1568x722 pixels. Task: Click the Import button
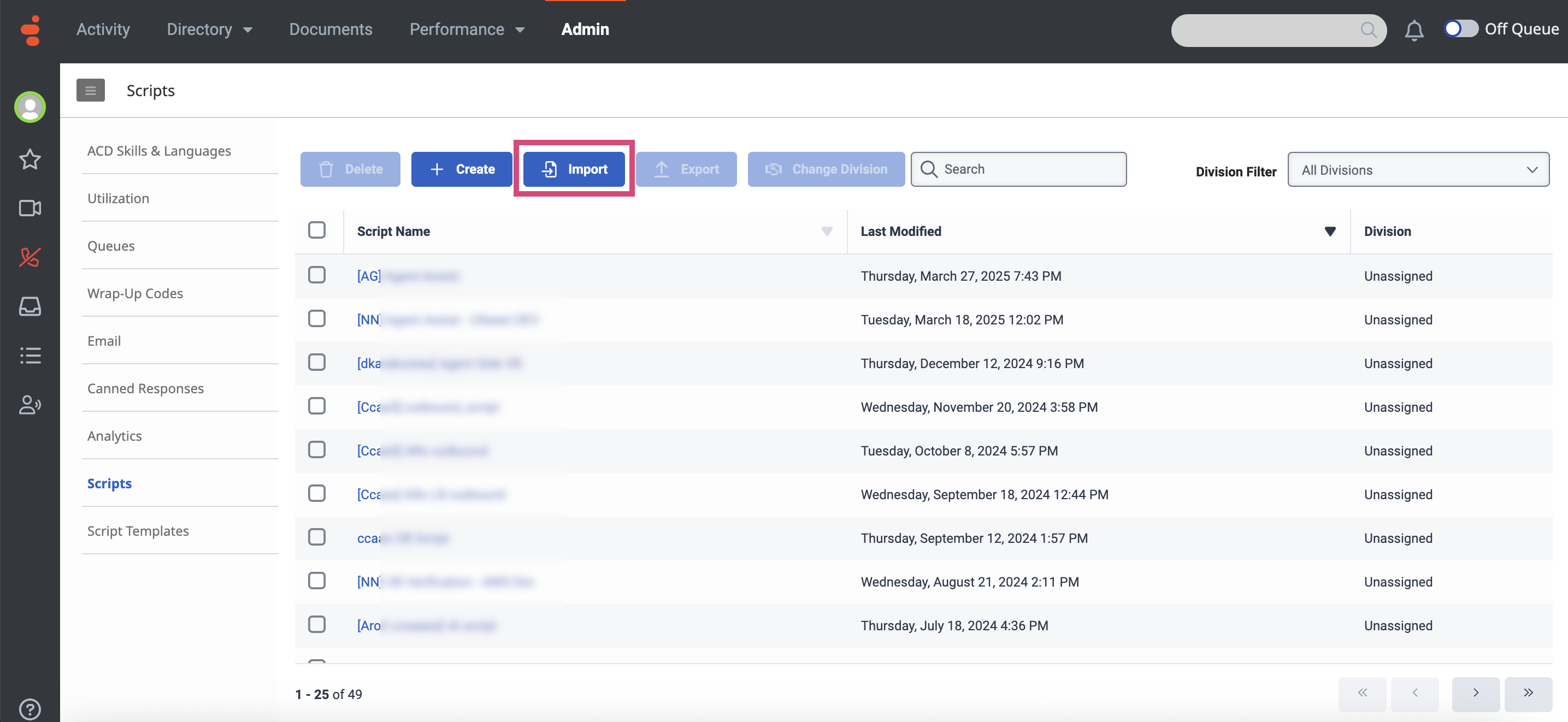tap(574, 169)
